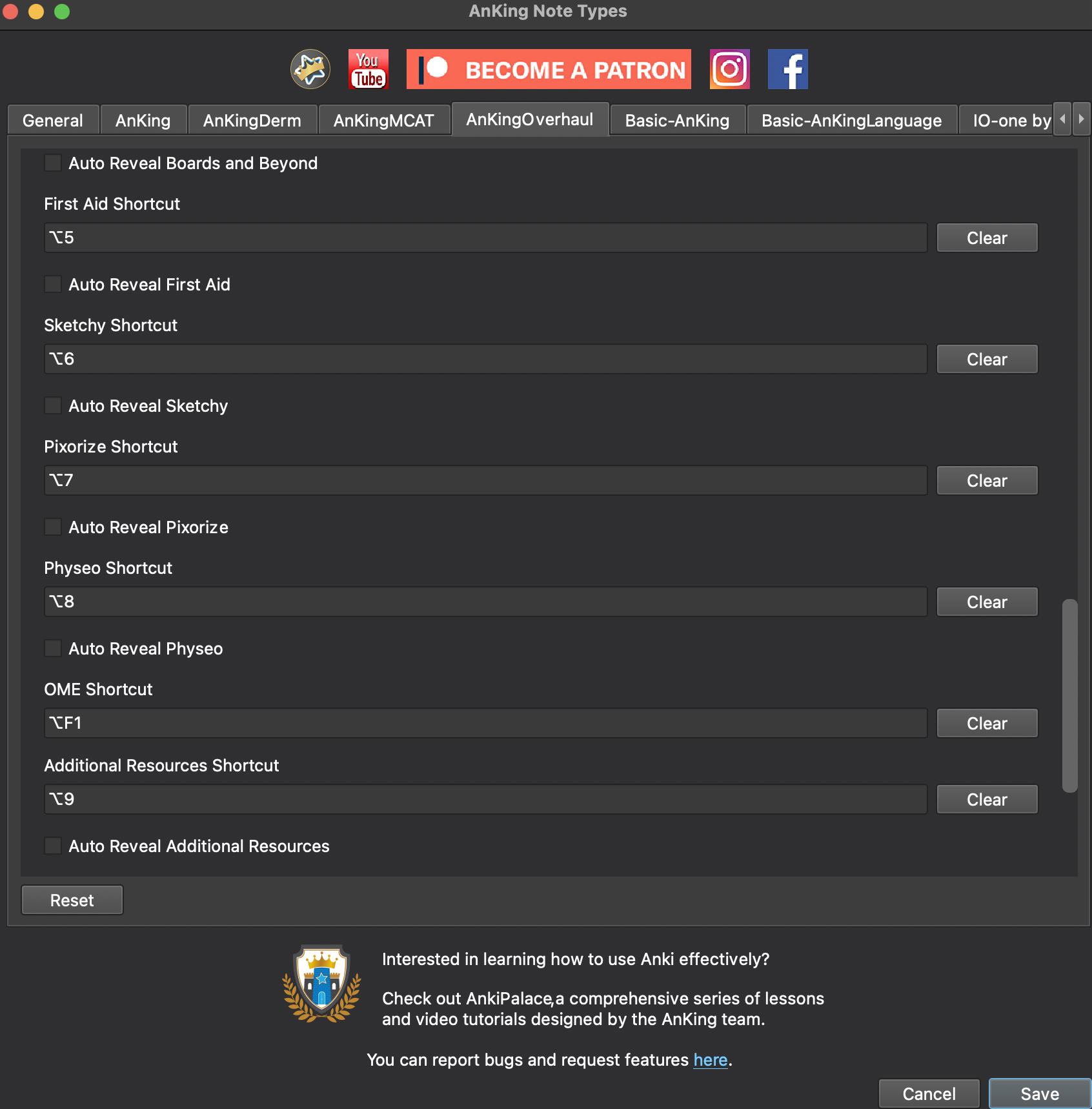Enable Auto Reveal First Aid
The image size is (1092, 1109).
53,284
